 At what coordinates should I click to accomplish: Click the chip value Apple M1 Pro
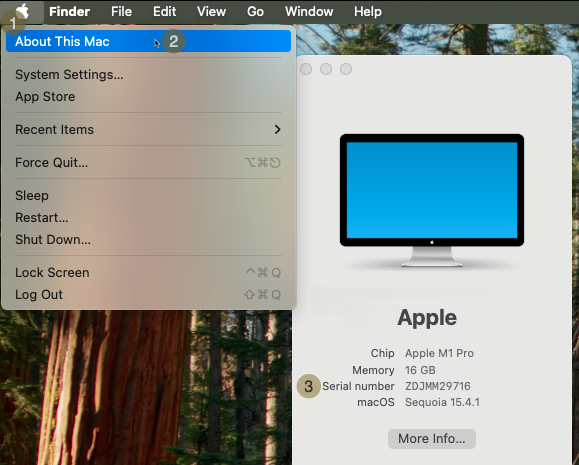(x=439, y=353)
